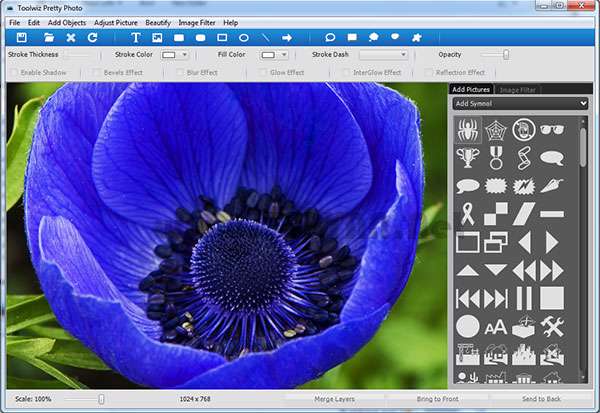This screenshot has height=413, width=600.
Task: Click the puzzle piece toolbar icon
Action: 416,38
